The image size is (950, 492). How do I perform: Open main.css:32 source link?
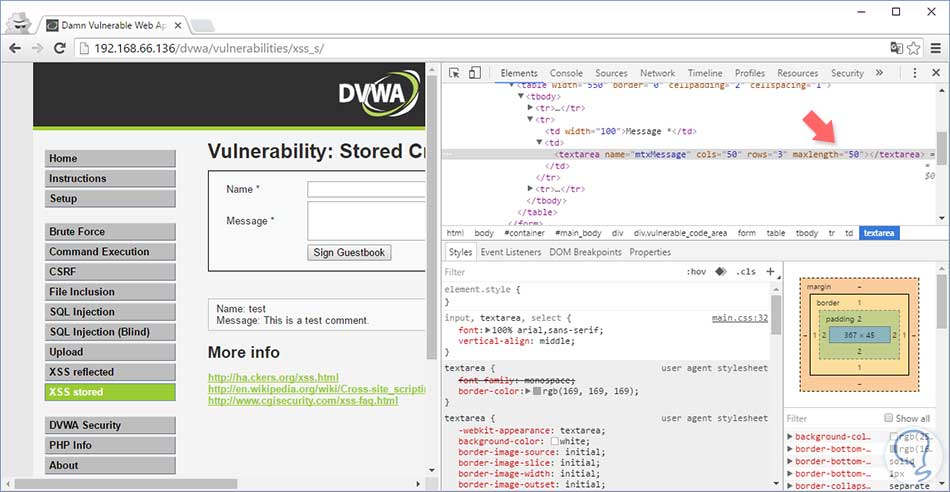[x=740, y=317]
